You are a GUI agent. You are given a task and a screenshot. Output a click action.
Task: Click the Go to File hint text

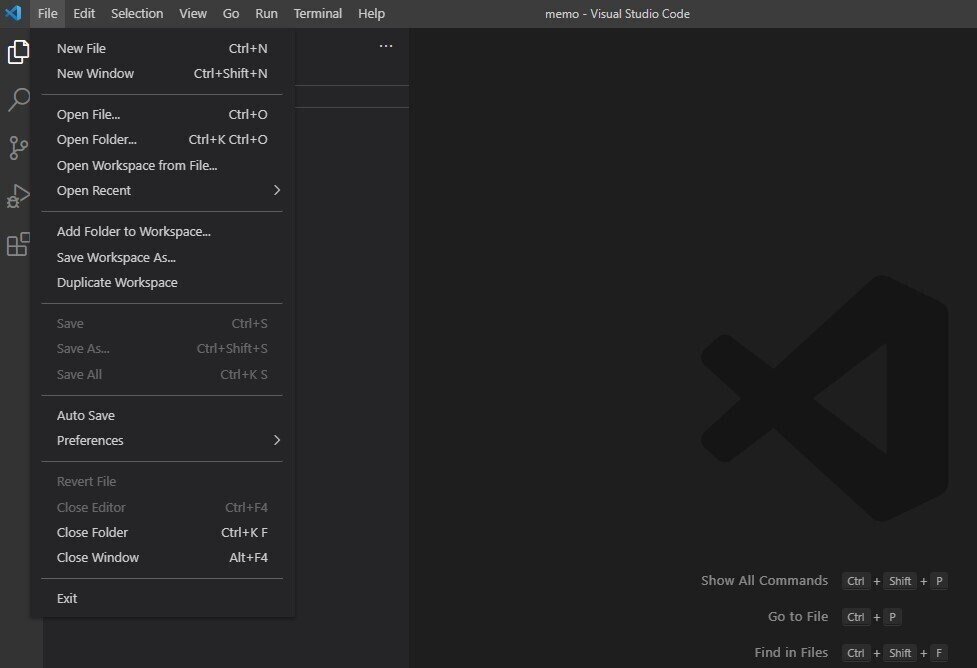click(x=798, y=616)
